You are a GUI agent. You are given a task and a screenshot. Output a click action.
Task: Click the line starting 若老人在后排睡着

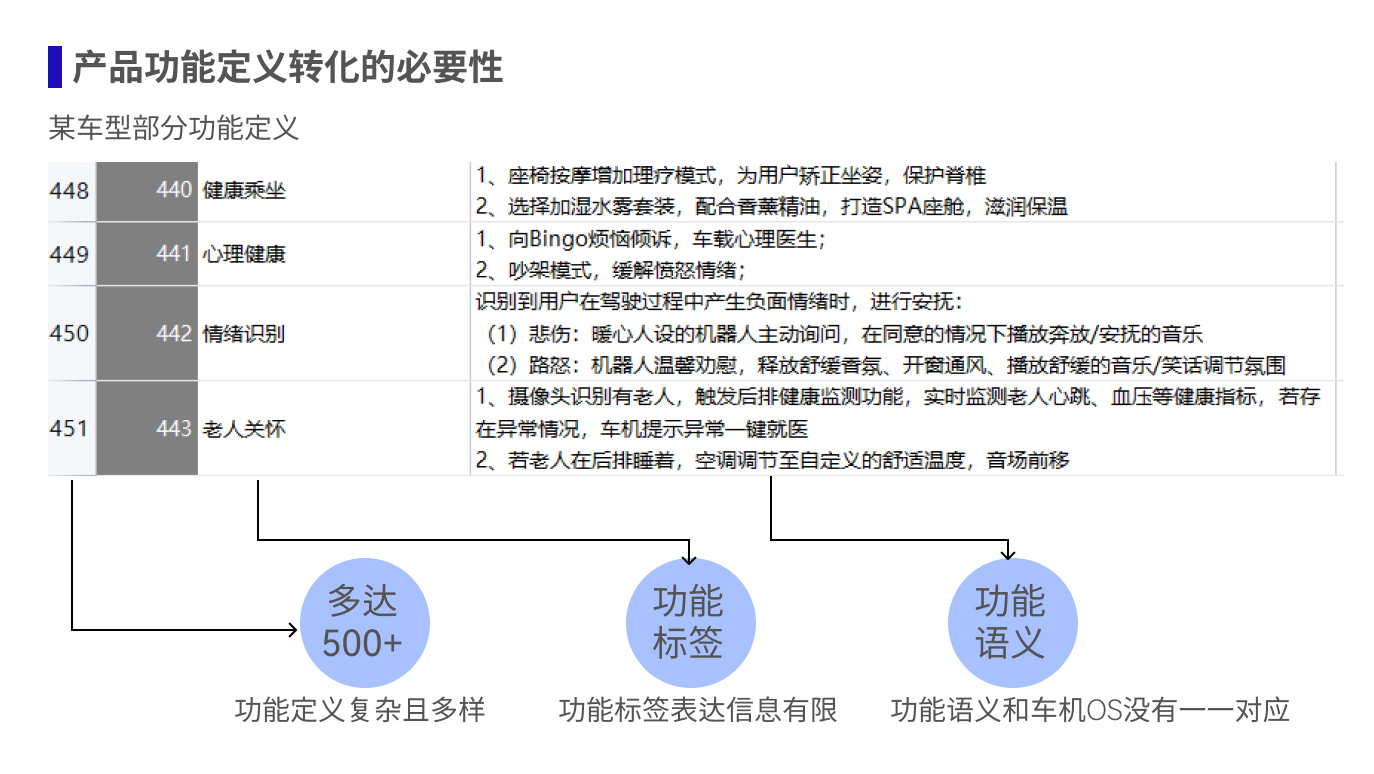click(x=773, y=461)
